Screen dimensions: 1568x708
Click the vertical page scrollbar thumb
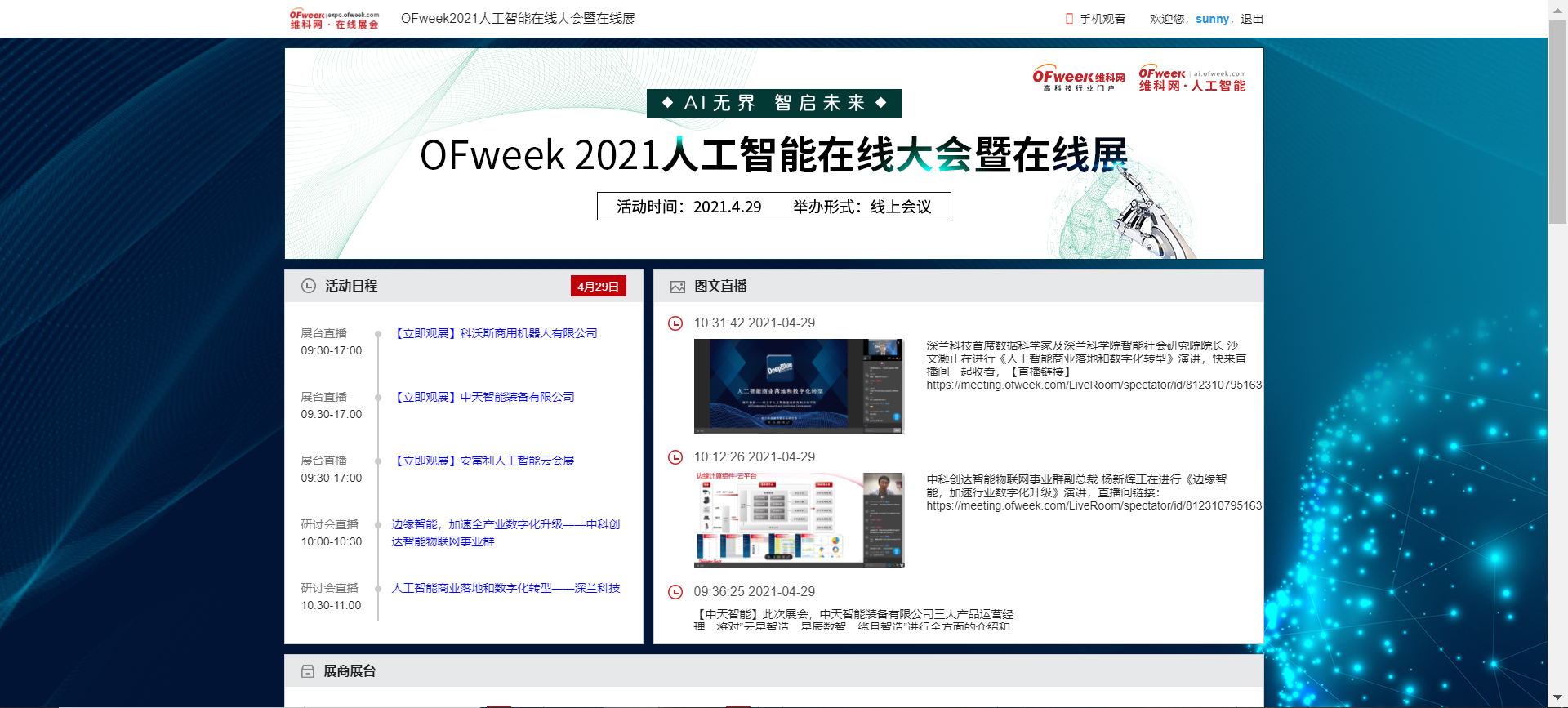pyautogui.click(x=1558, y=122)
